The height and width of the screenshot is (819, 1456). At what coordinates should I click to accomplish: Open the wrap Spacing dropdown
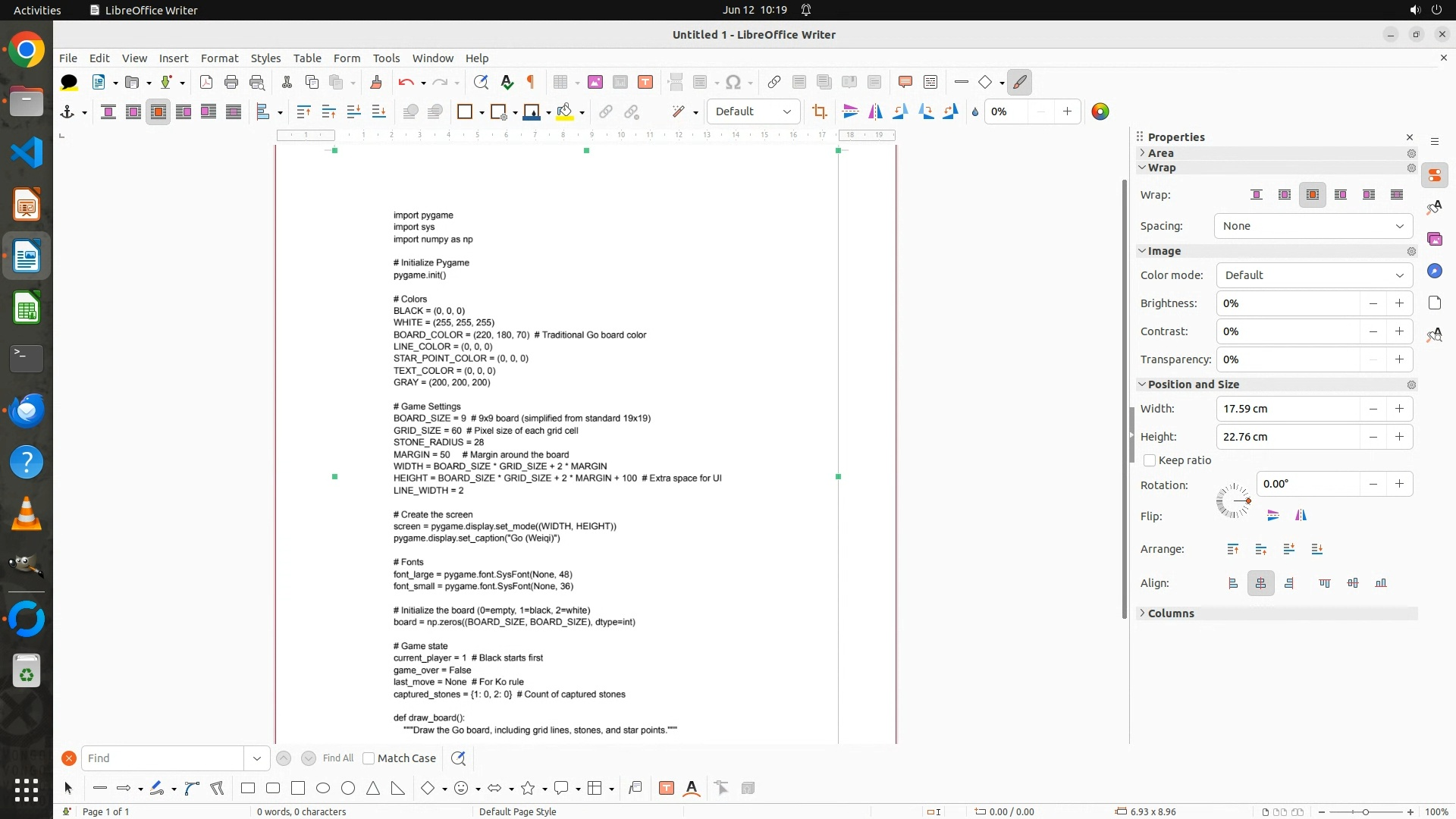click(1313, 226)
